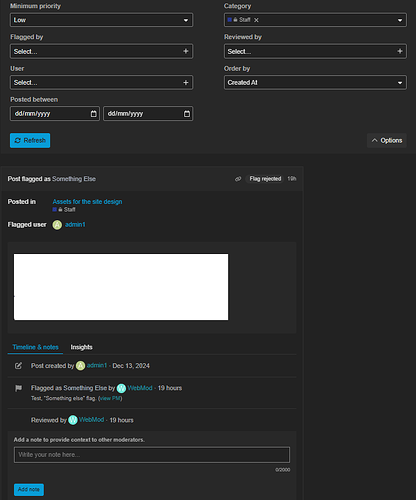Open the Minimum priority dropdown
This screenshot has width=416, height=500.
point(101,20)
